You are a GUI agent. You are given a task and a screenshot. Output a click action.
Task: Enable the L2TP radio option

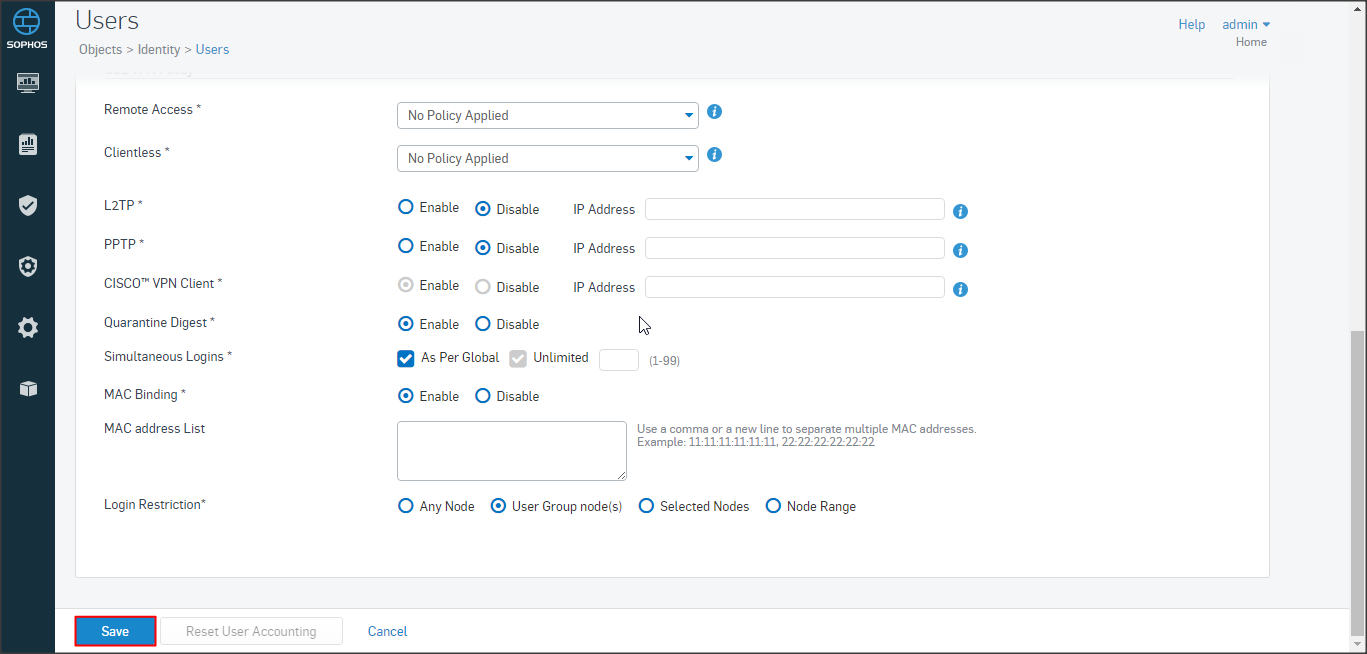point(405,208)
